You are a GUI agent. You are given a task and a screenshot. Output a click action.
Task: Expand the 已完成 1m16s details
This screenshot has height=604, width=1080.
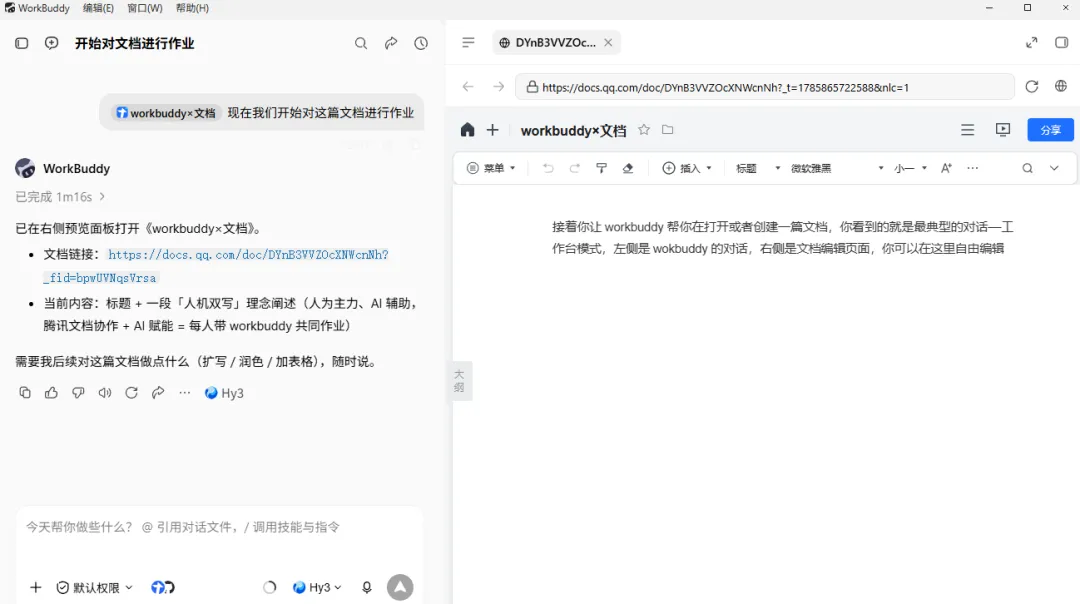coord(61,197)
